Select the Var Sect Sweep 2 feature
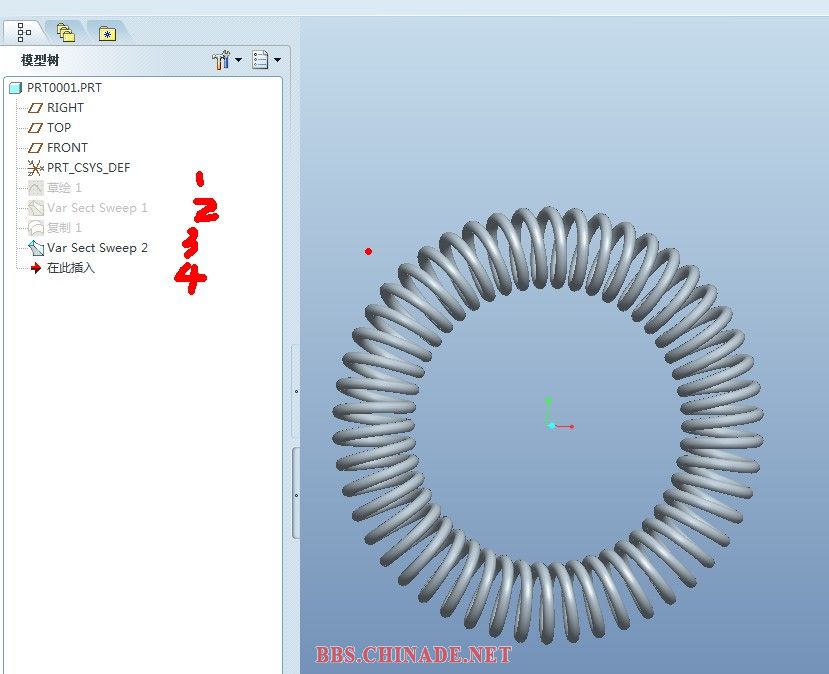Screen dimensions: 829x674 [x=96, y=248]
